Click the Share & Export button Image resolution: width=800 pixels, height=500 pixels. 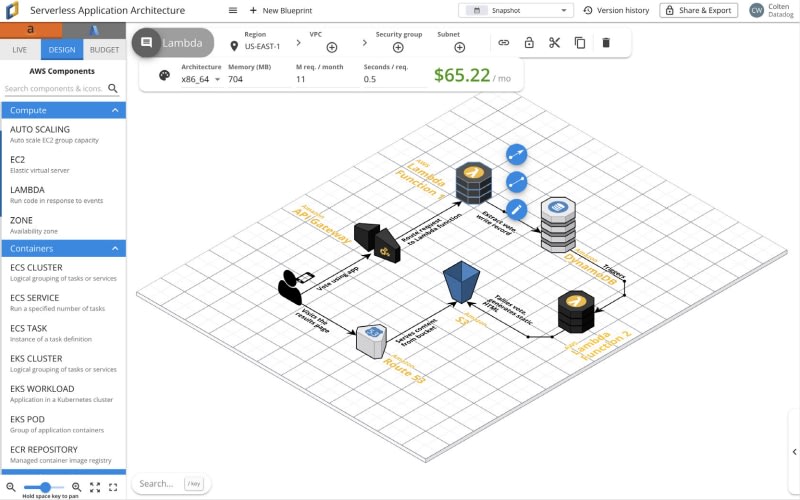click(x=698, y=10)
